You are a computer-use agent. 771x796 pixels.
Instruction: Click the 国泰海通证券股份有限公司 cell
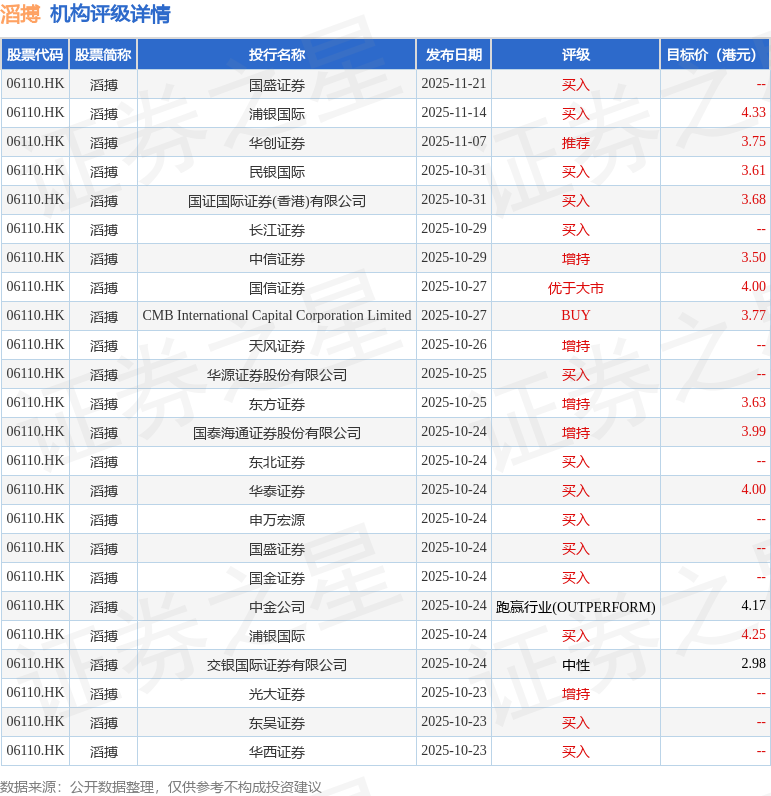tap(277, 433)
